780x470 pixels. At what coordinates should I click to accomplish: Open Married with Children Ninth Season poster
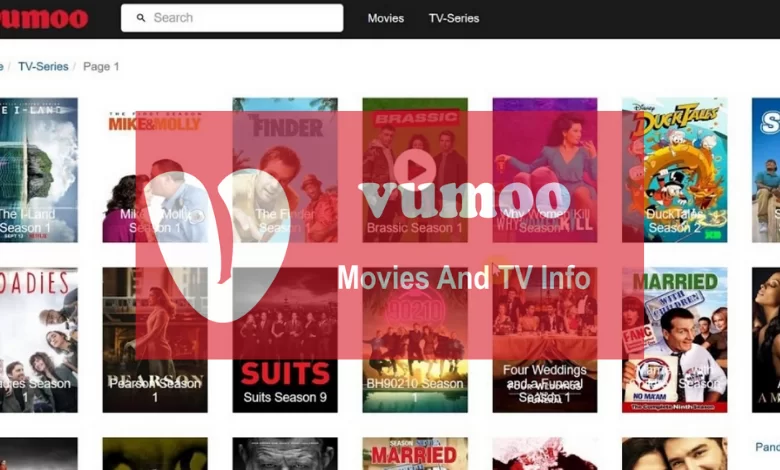[x=675, y=340]
